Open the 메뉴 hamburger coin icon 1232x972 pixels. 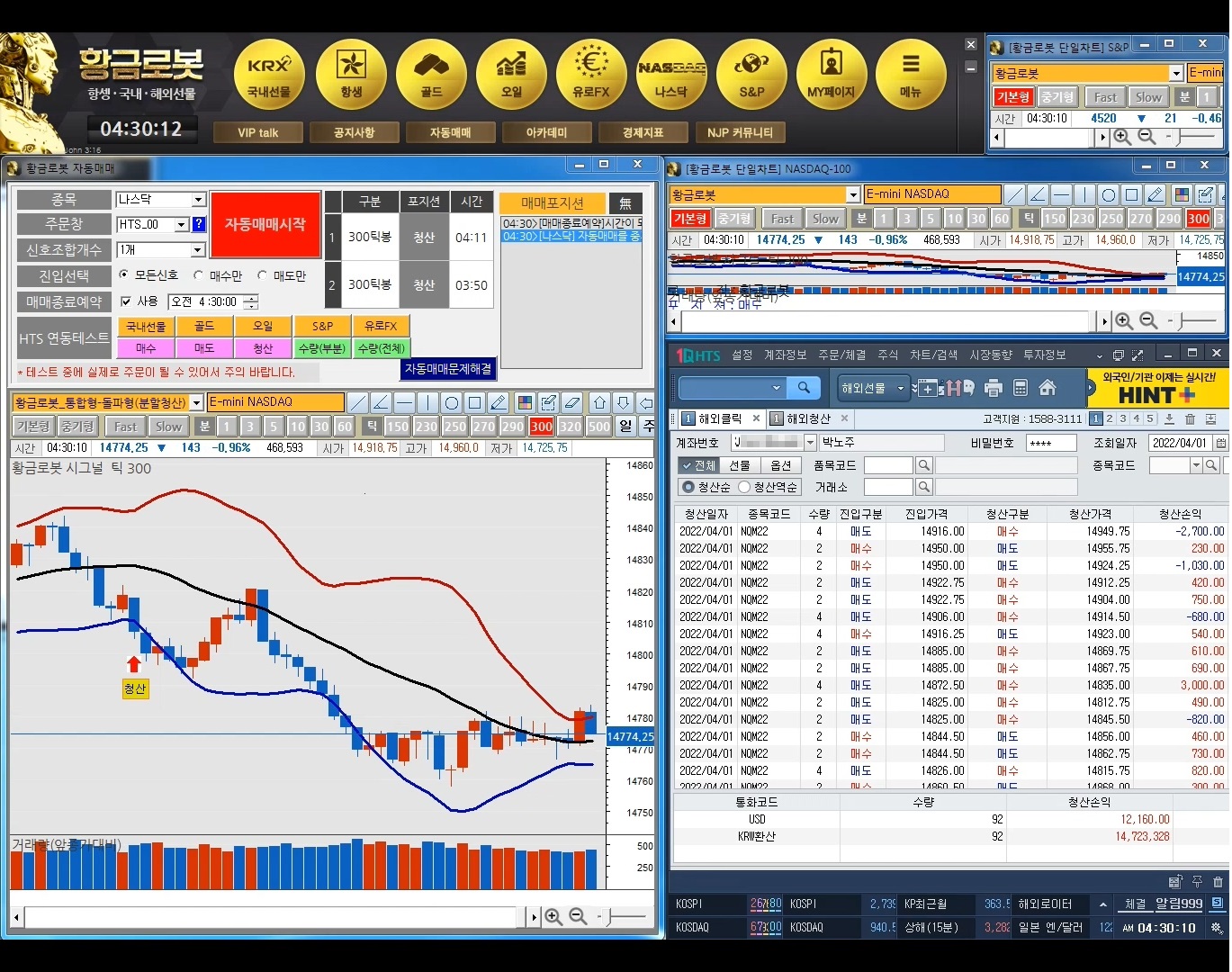click(911, 76)
